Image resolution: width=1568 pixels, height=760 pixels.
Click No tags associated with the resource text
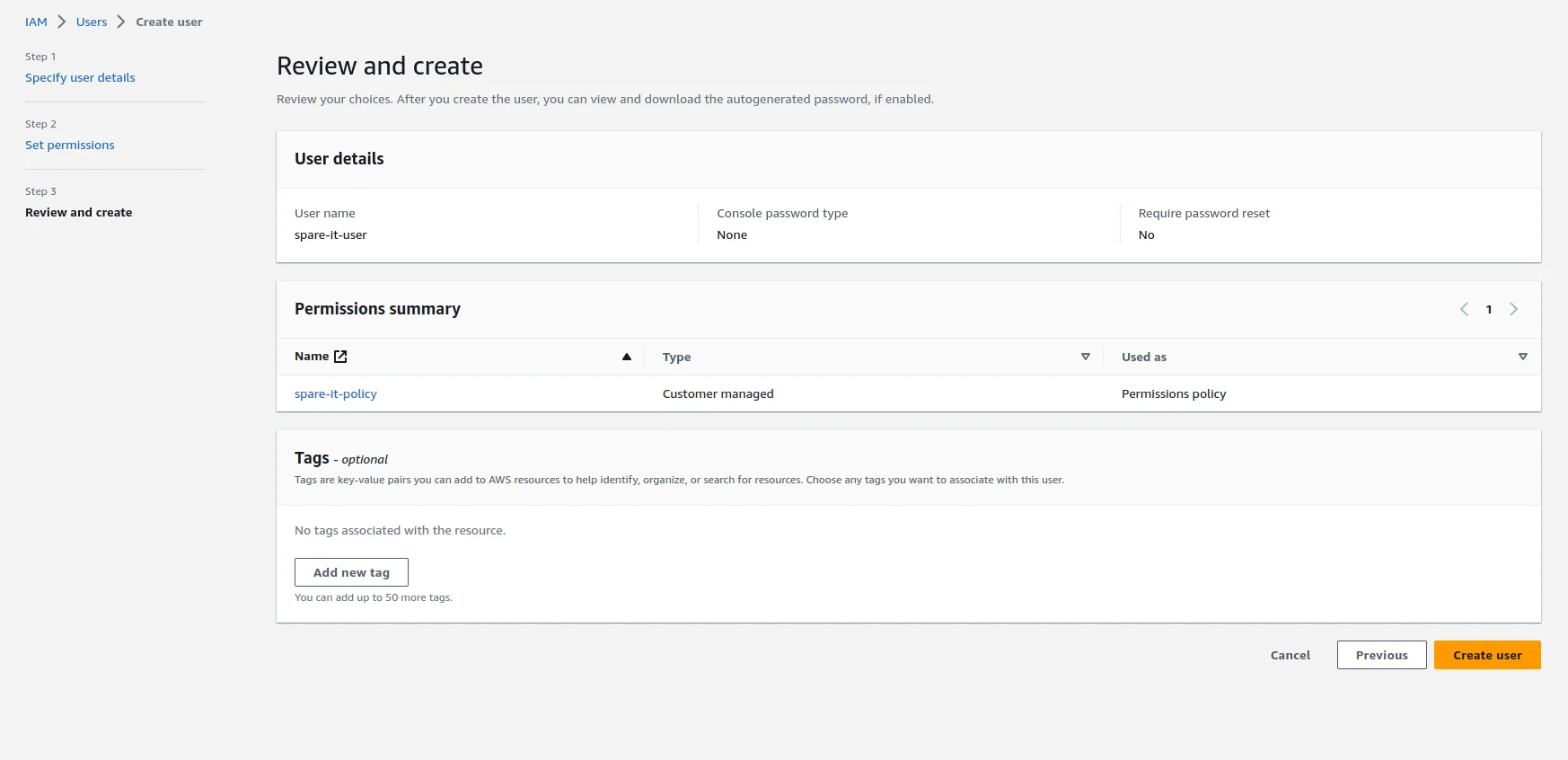pyautogui.click(x=400, y=531)
